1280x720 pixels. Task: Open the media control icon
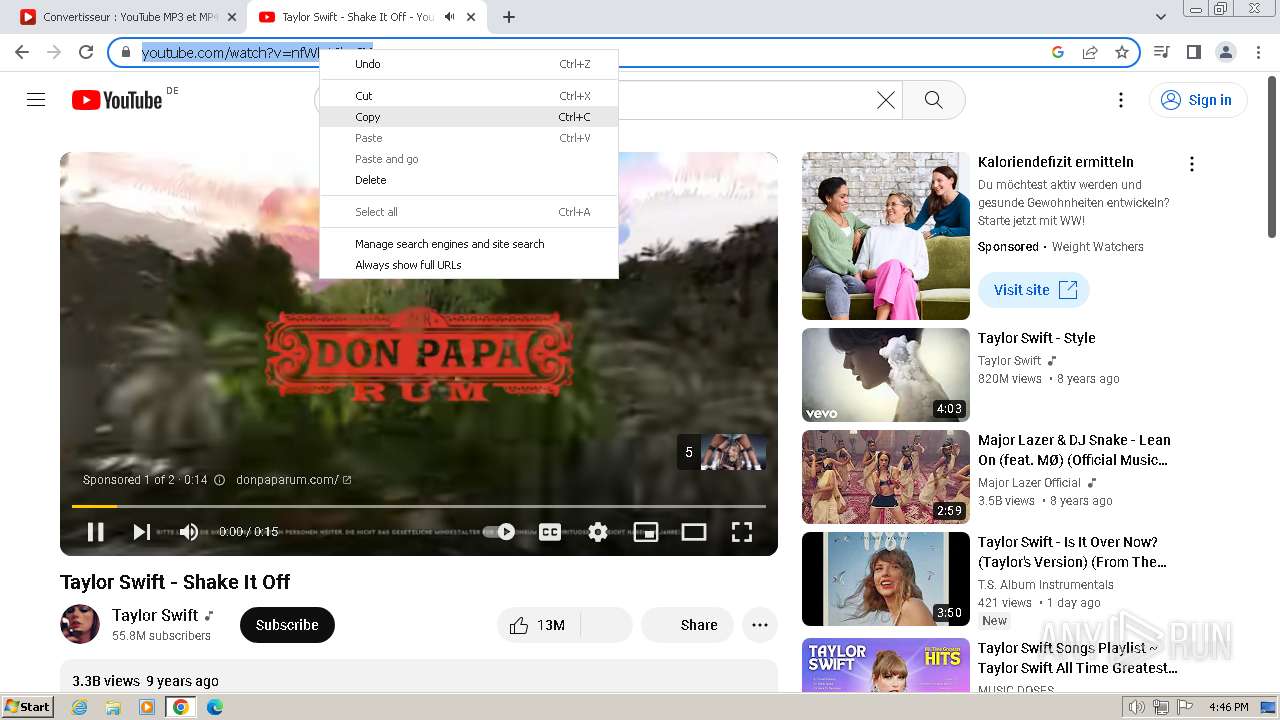point(1162,52)
